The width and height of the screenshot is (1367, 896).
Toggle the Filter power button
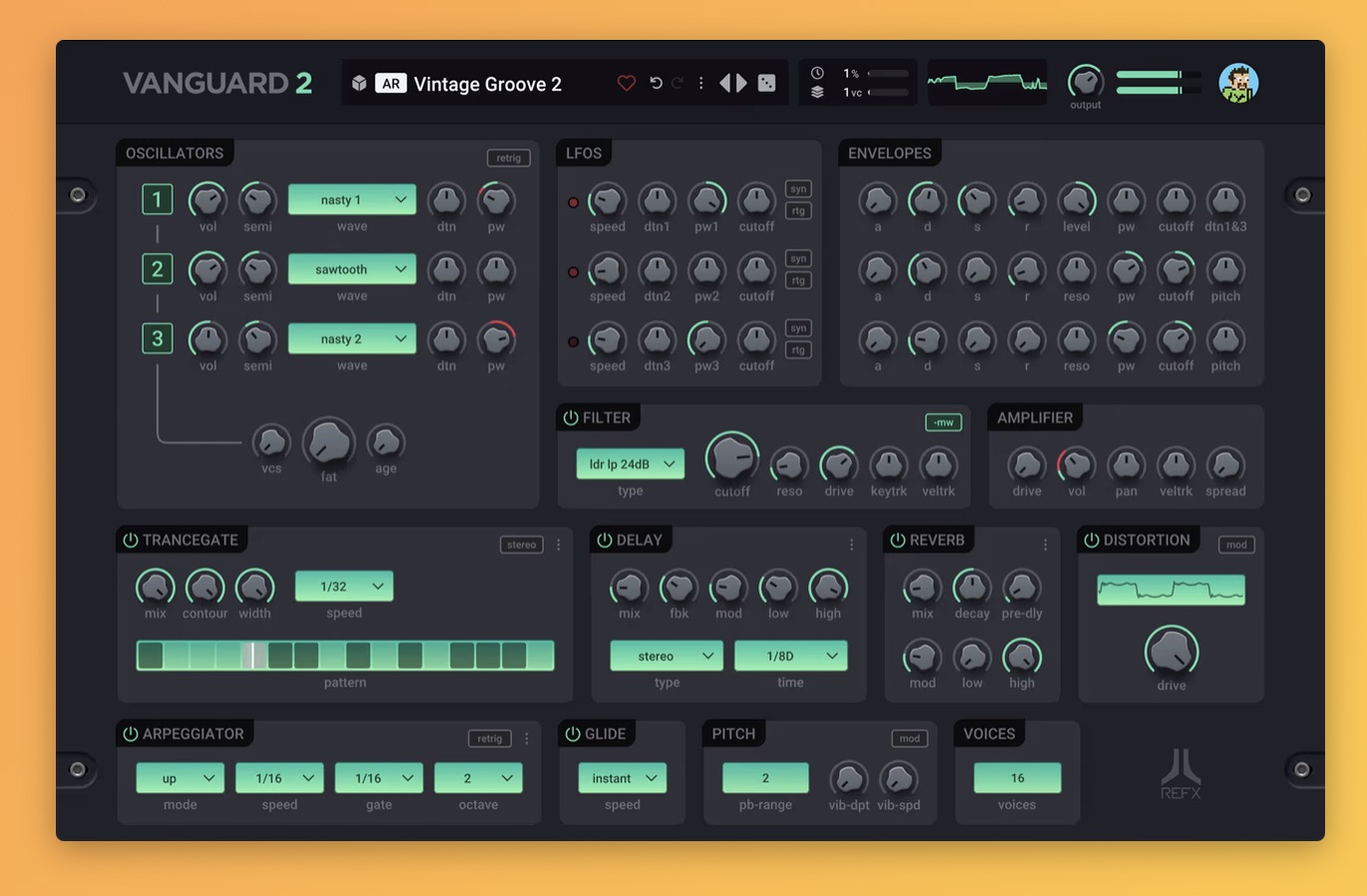point(571,418)
